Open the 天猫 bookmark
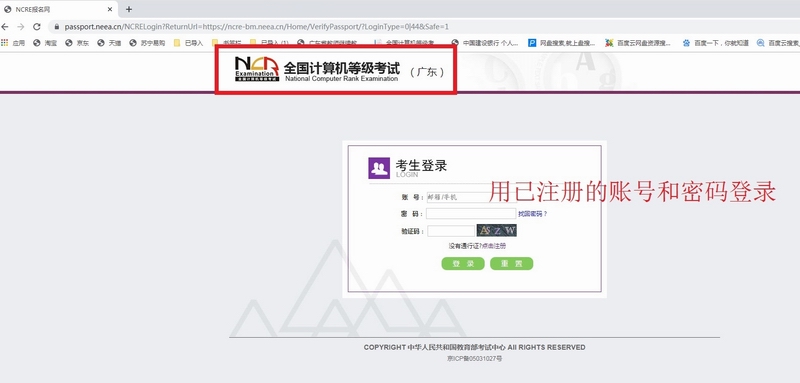This screenshot has height=383, width=800. point(109,43)
